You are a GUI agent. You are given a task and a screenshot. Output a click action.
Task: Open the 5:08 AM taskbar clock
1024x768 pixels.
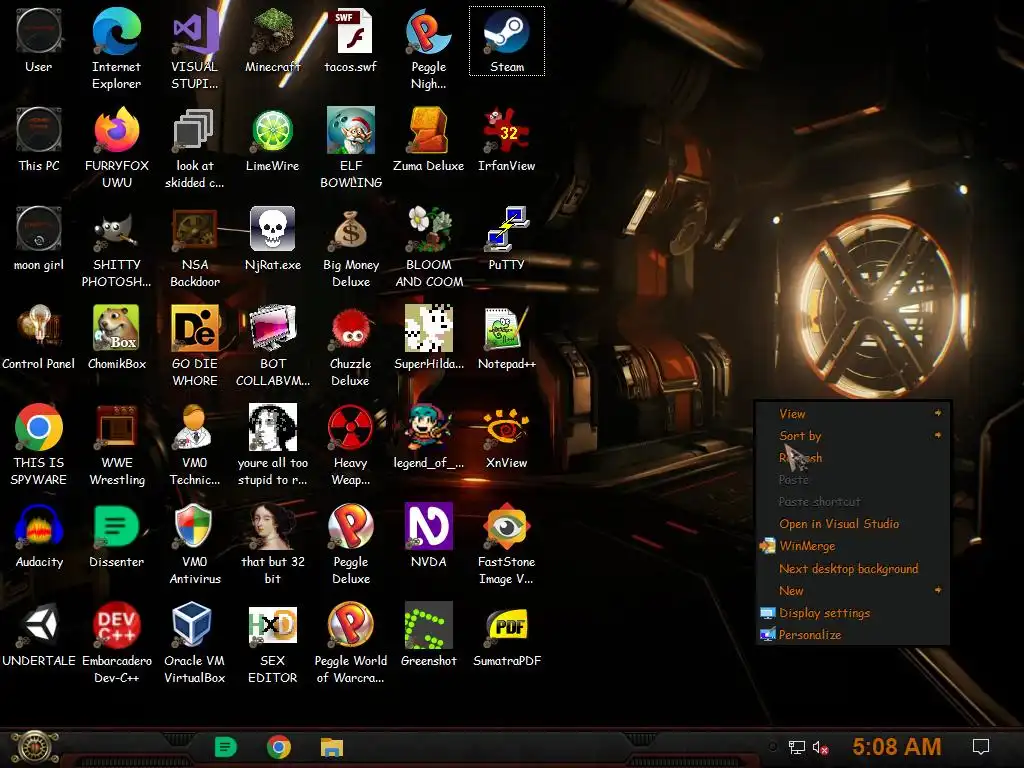(897, 746)
